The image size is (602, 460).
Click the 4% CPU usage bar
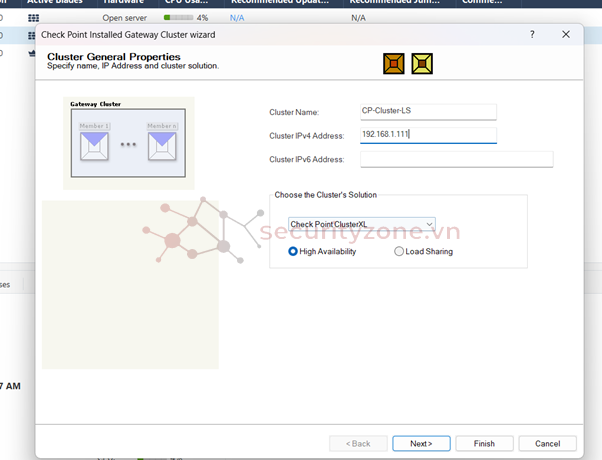tap(179, 18)
